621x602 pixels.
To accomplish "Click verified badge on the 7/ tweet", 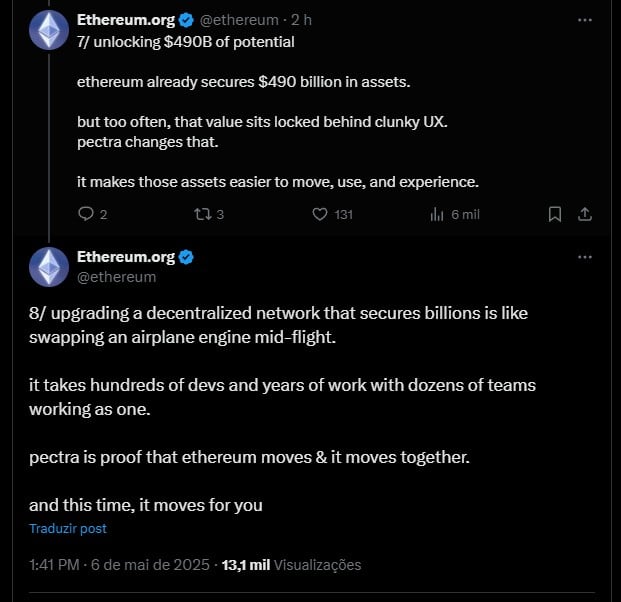I will 186,20.
